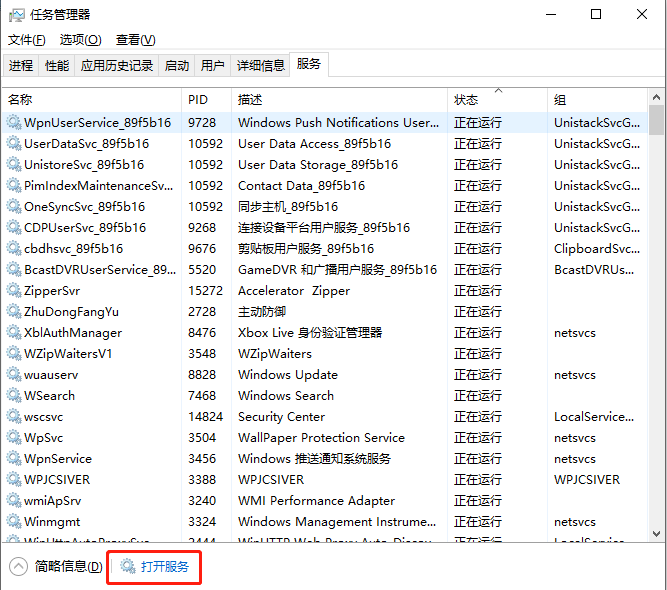This screenshot has width=667, height=590.
Task: Click the gear icon beside WpnUserService_89f5b16
Action: click(x=14, y=123)
